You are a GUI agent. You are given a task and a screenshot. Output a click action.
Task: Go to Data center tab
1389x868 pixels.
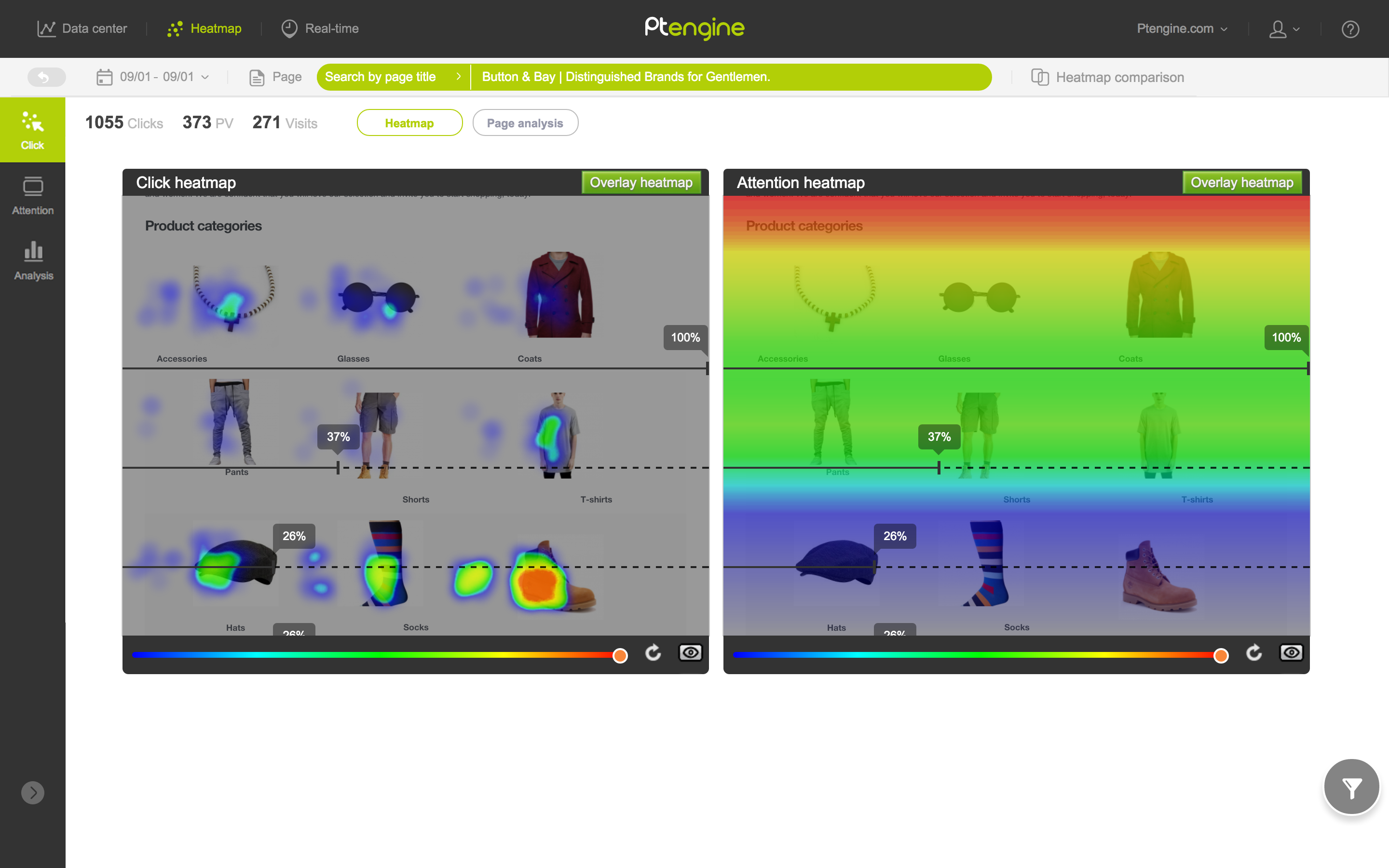[x=82, y=29]
